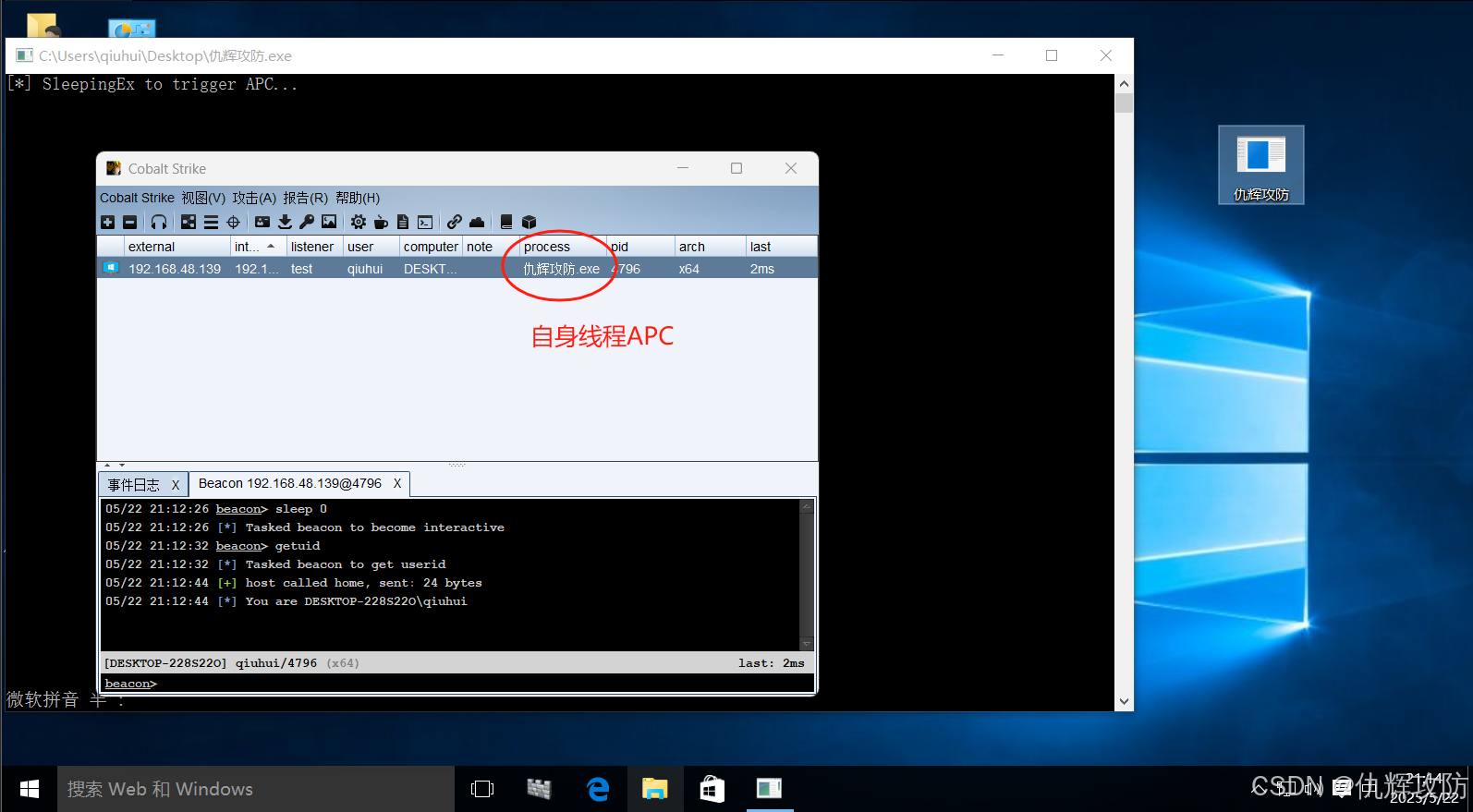Viewport: 1473px width, 812px height.
Task: Sort sessions by process column
Action: pos(563,247)
